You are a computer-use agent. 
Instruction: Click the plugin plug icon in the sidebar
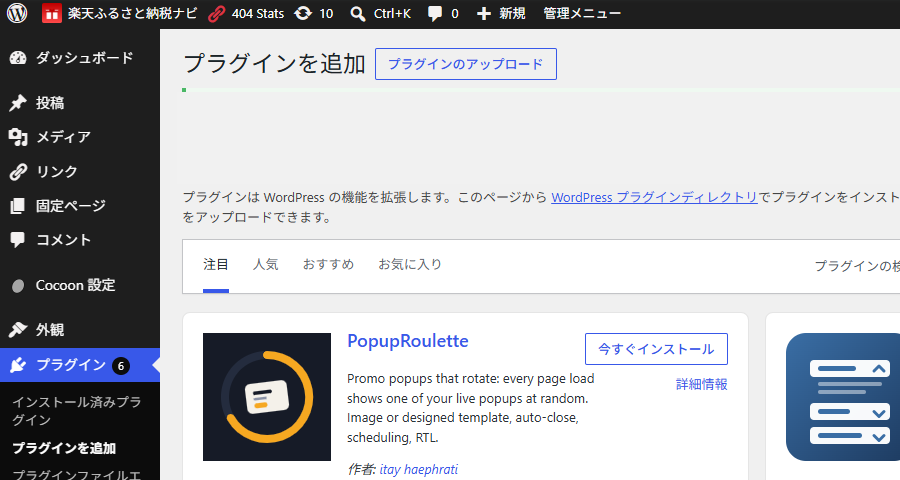(18, 365)
